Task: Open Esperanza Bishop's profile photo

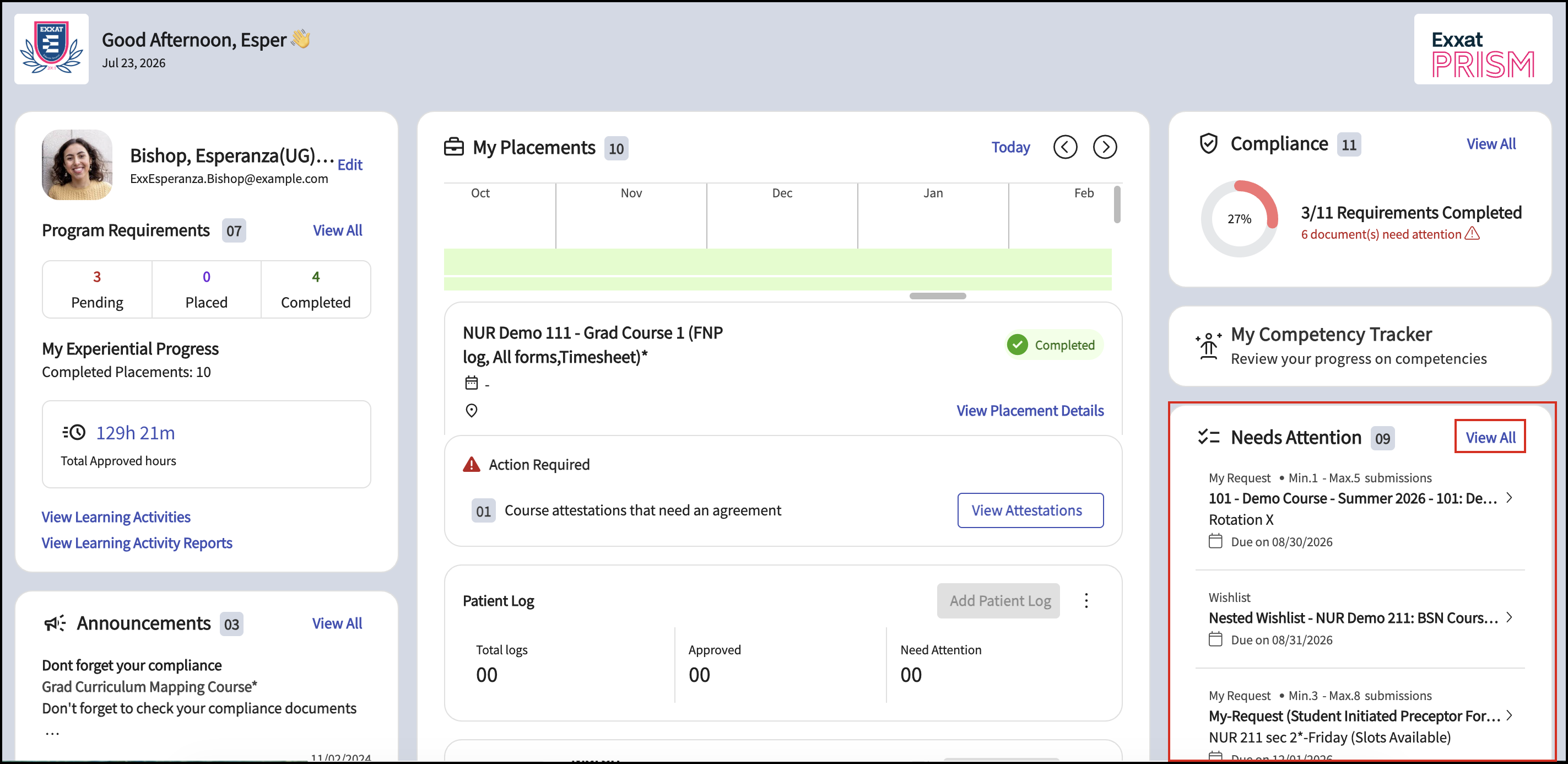Action: pos(77,164)
